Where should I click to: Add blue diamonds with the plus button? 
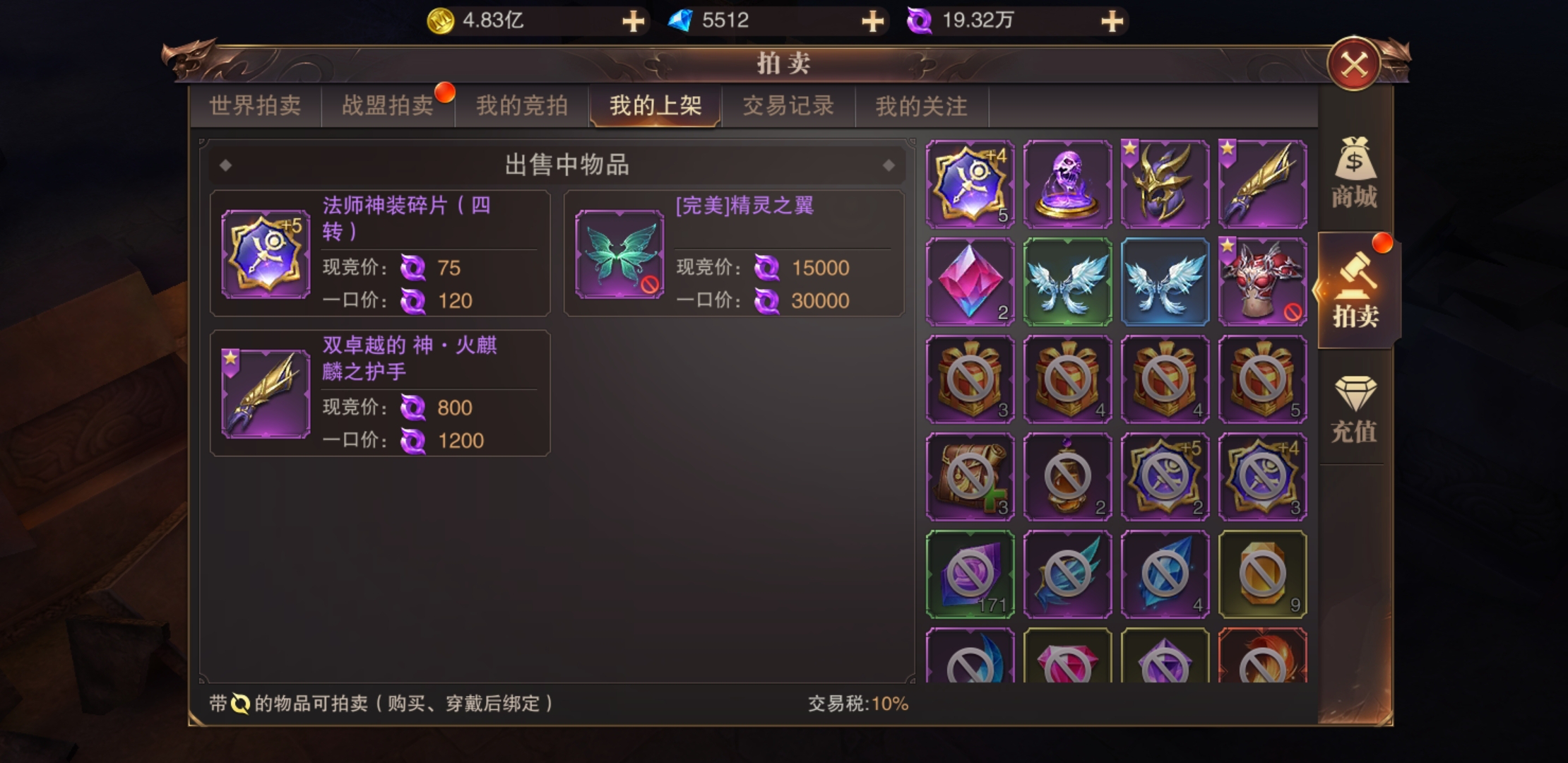click(873, 21)
